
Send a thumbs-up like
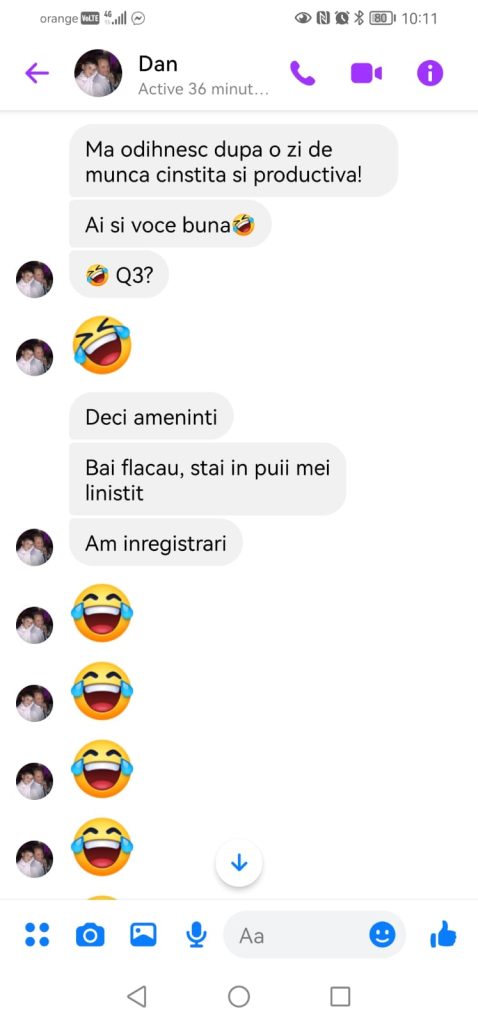[x=443, y=935]
